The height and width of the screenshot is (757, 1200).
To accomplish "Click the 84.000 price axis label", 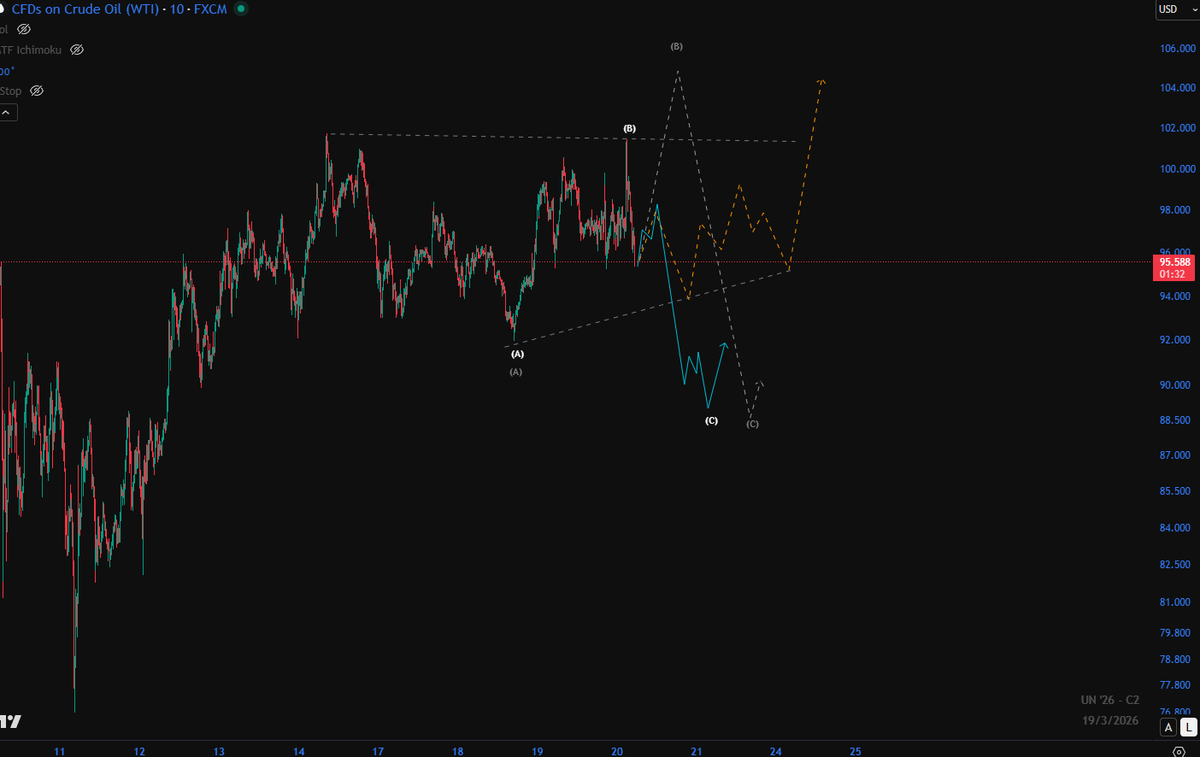I will click(1177, 529).
